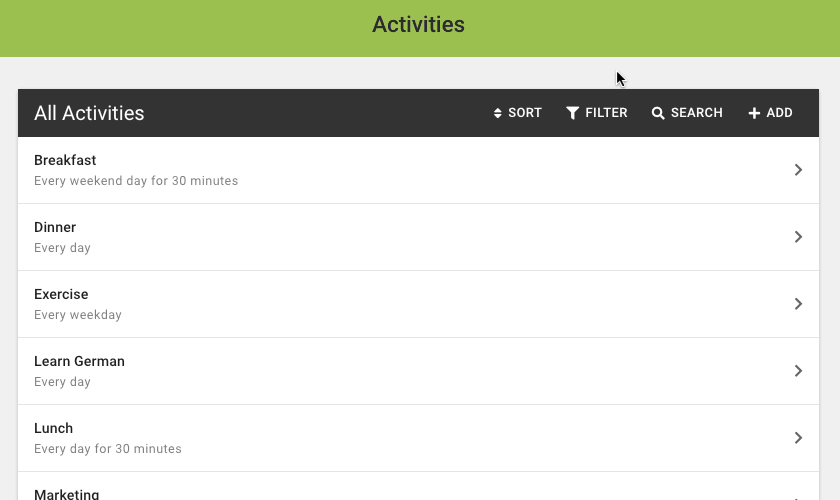Screen dimensions: 840x500
Task: Click the Filter funnel icon
Action: 573,113
